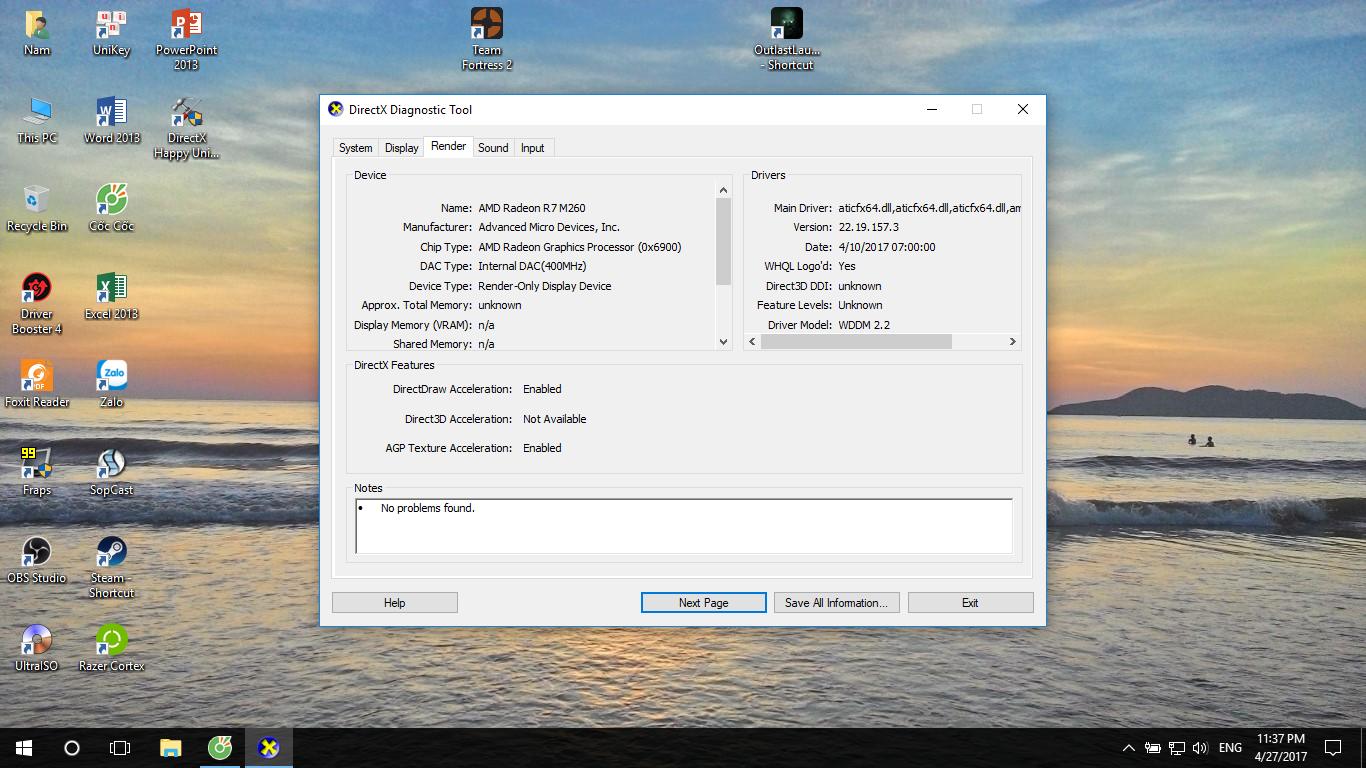
Task: Open the network tray icon
Action: (x=1177, y=748)
